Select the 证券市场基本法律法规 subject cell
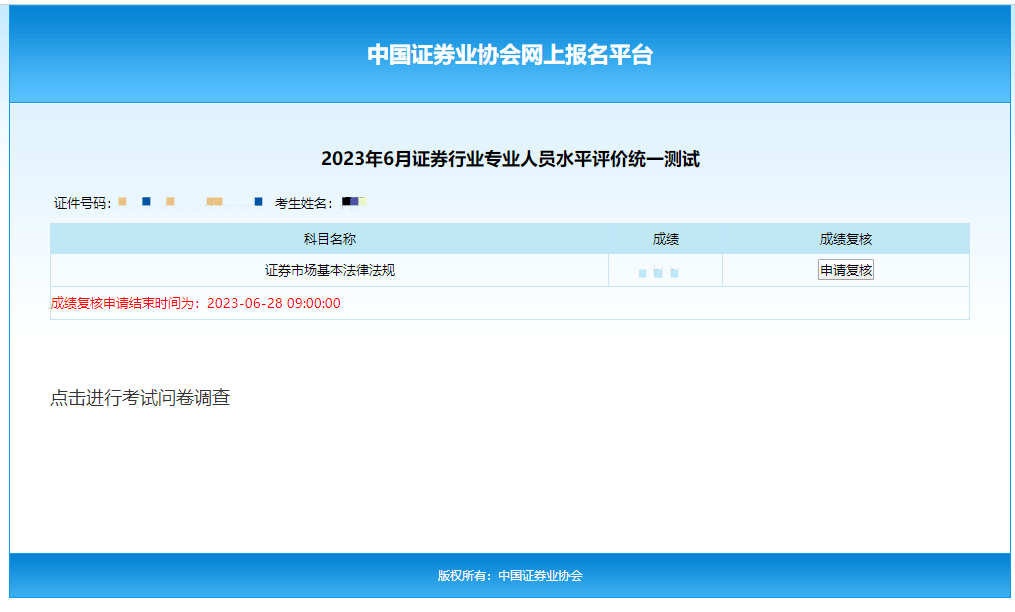This screenshot has height=612, width=1015. pyautogui.click(x=329, y=270)
